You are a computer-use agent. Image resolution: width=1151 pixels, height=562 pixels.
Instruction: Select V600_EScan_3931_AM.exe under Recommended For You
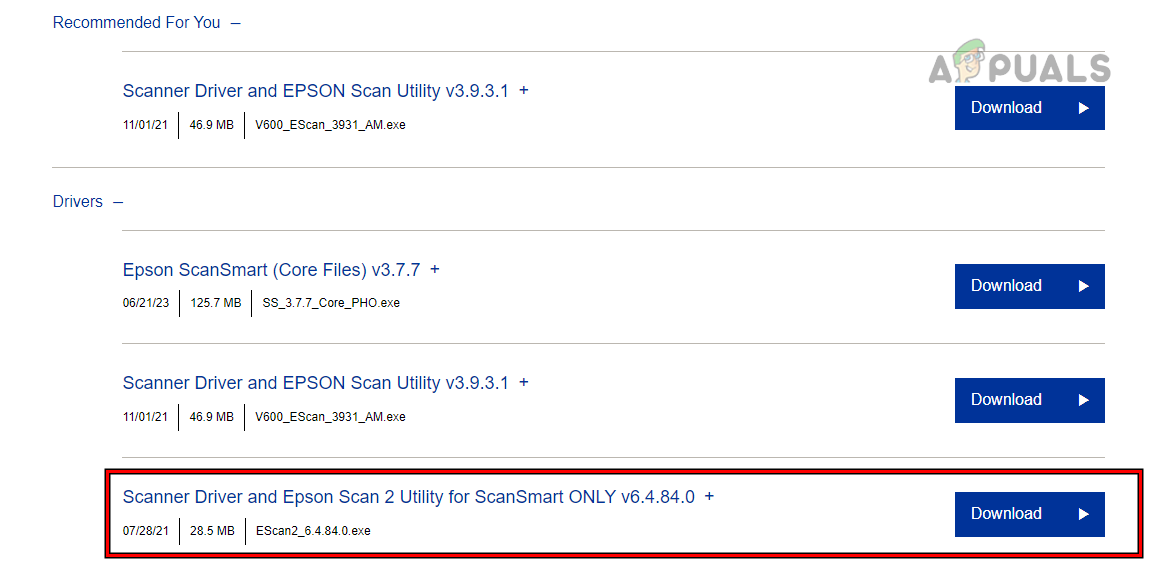click(330, 125)
